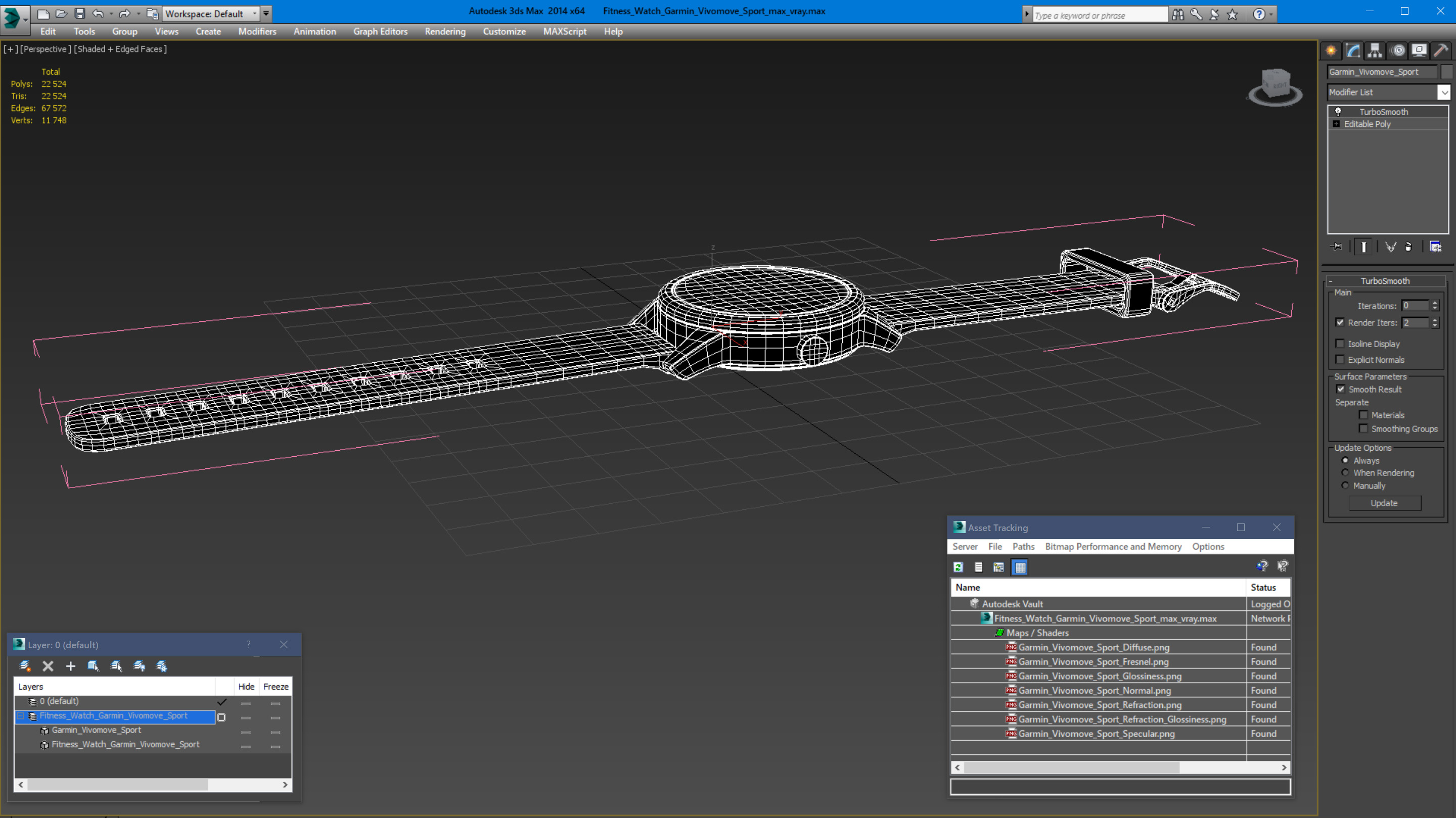The image size is (1456, 818).
Task: Open the Graph Editors menu
Action: coord(380,32)
